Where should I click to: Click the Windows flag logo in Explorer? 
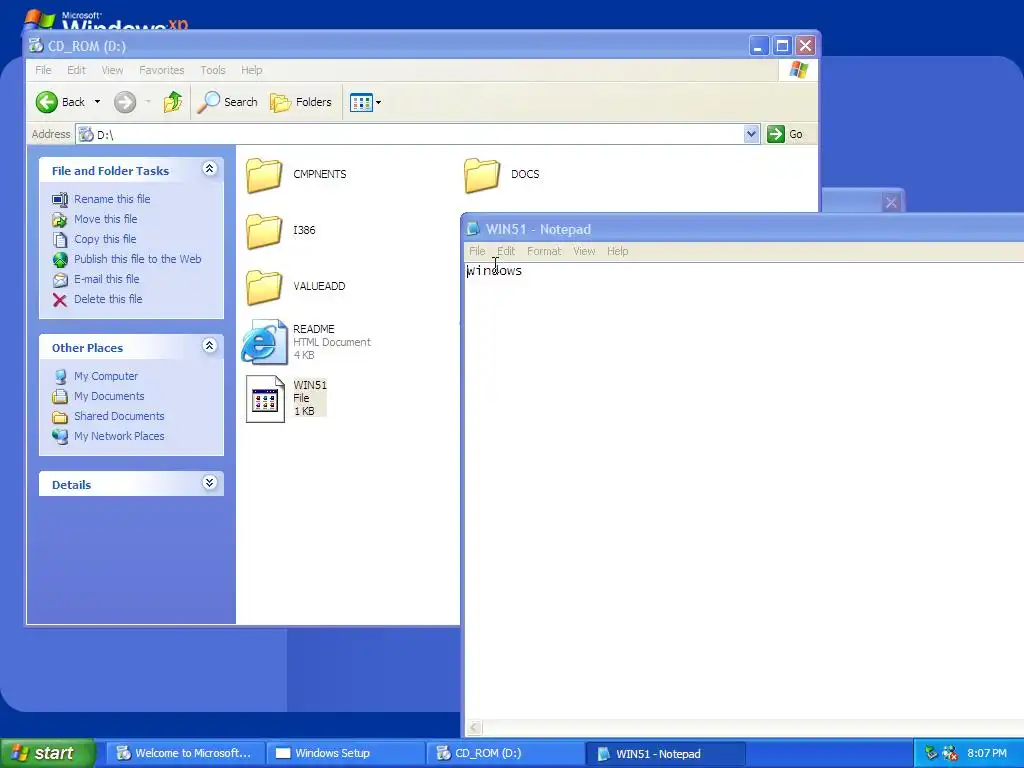point(798,70)
